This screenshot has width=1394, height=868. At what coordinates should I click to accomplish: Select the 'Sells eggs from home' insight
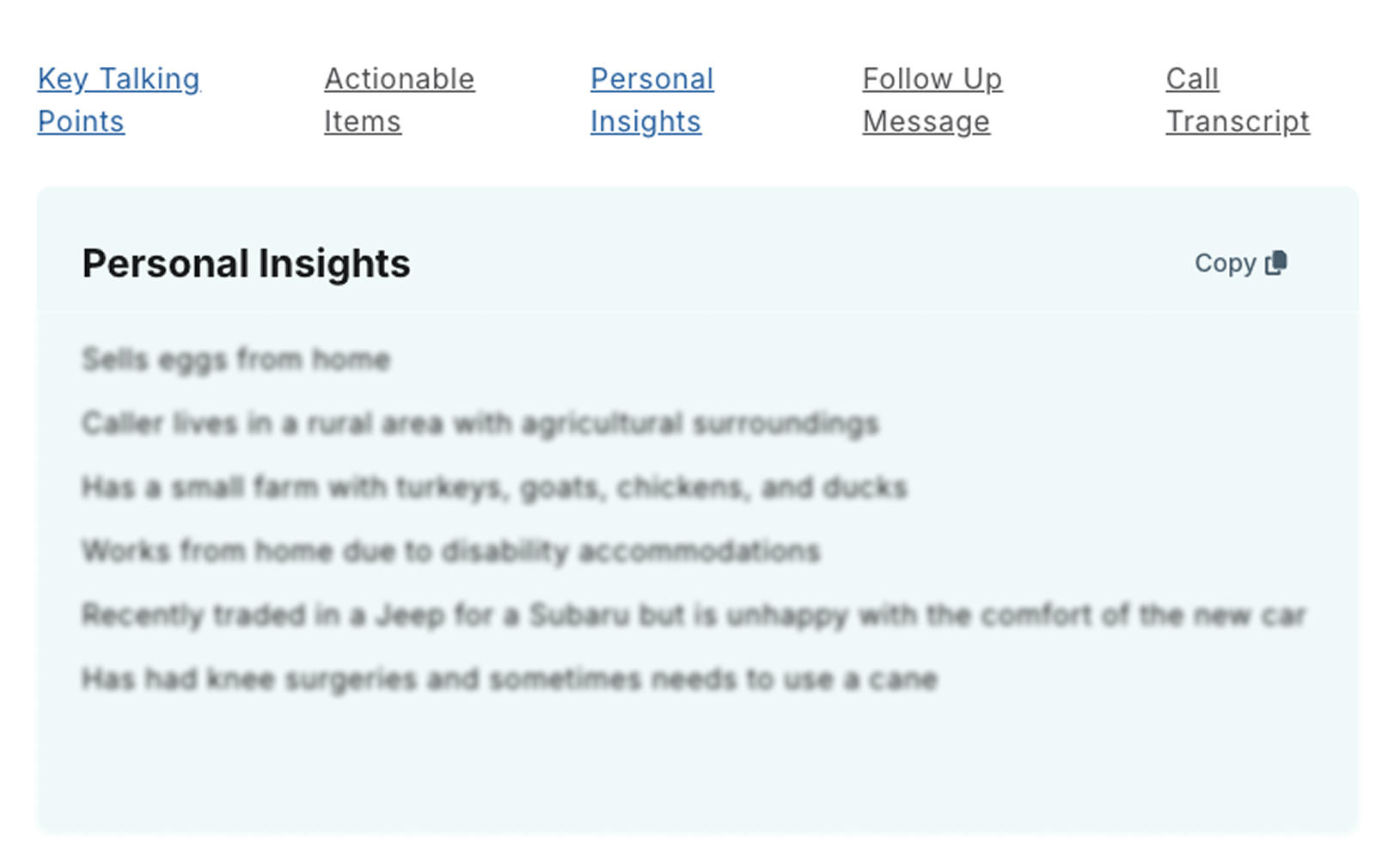point(235,359)
